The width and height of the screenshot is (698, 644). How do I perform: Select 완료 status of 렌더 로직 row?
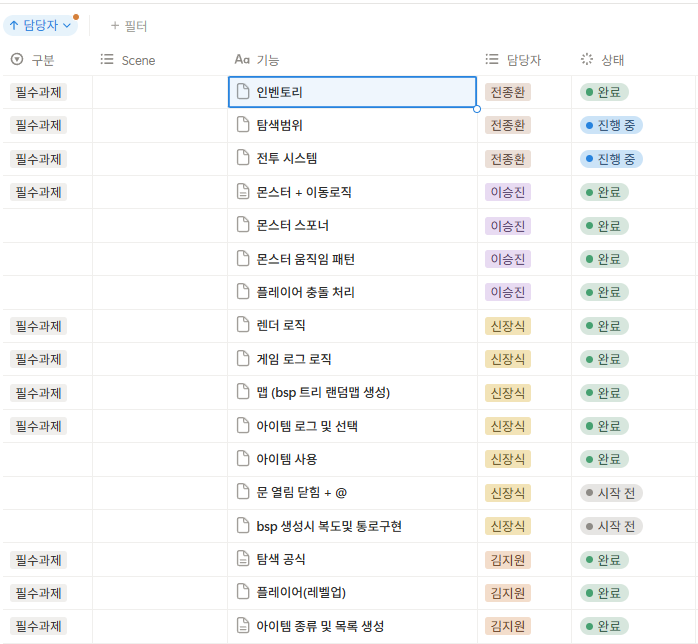pyautogui.click(x=604, y=326)
